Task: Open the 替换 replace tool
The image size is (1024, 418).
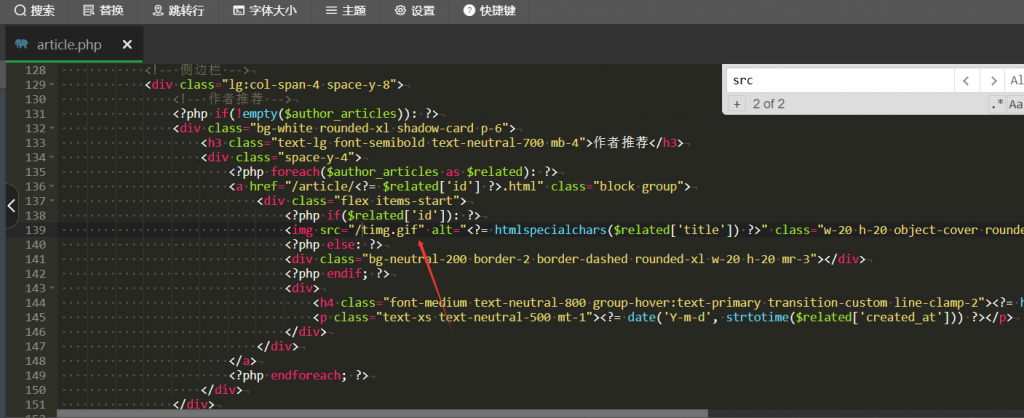Action: 105,11
